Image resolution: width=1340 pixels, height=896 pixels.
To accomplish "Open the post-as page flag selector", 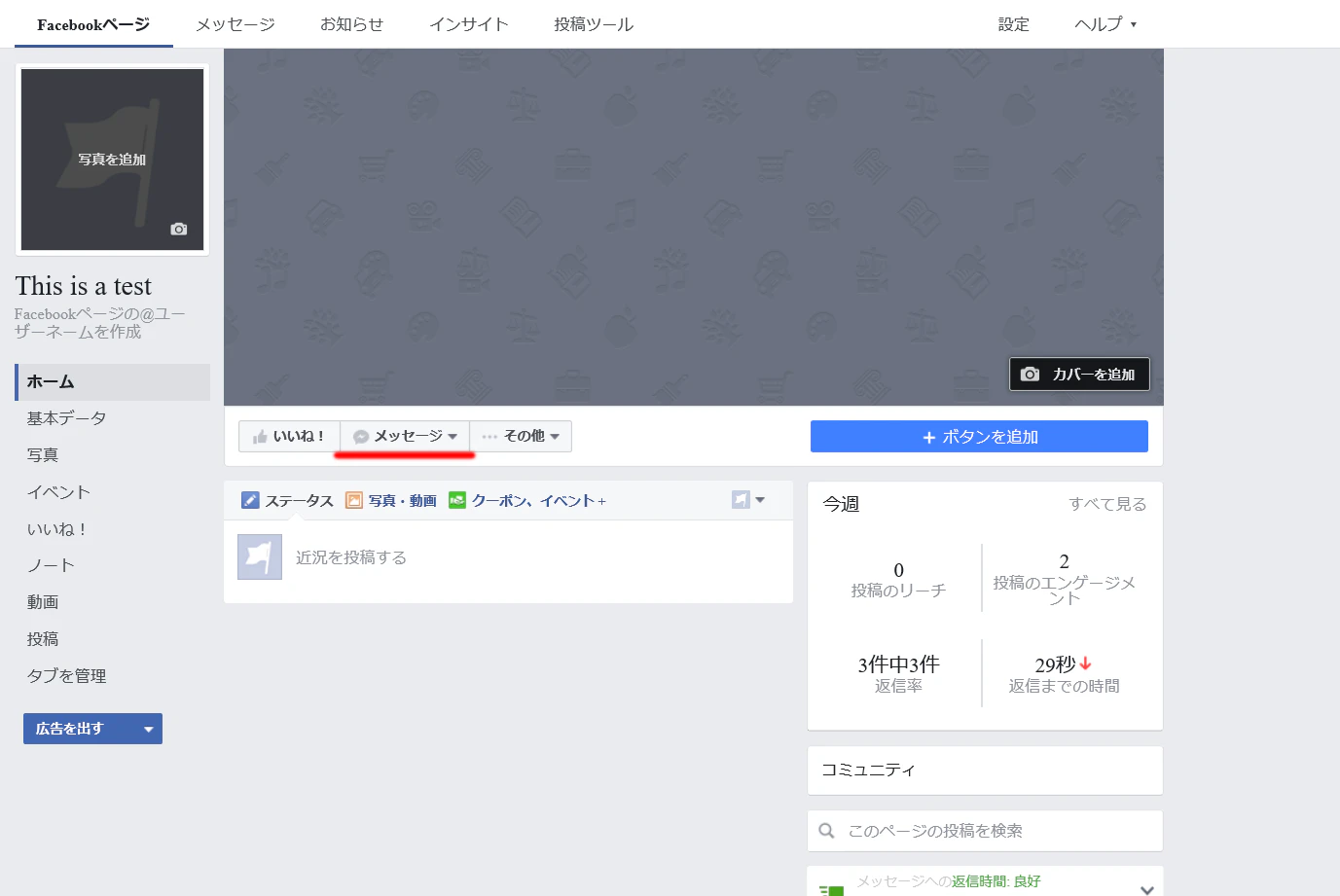I will point(748,499).
